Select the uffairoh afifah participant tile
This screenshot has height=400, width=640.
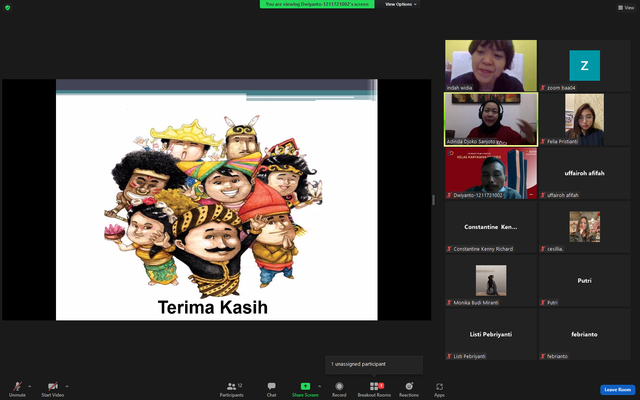[x=584, y=173]
